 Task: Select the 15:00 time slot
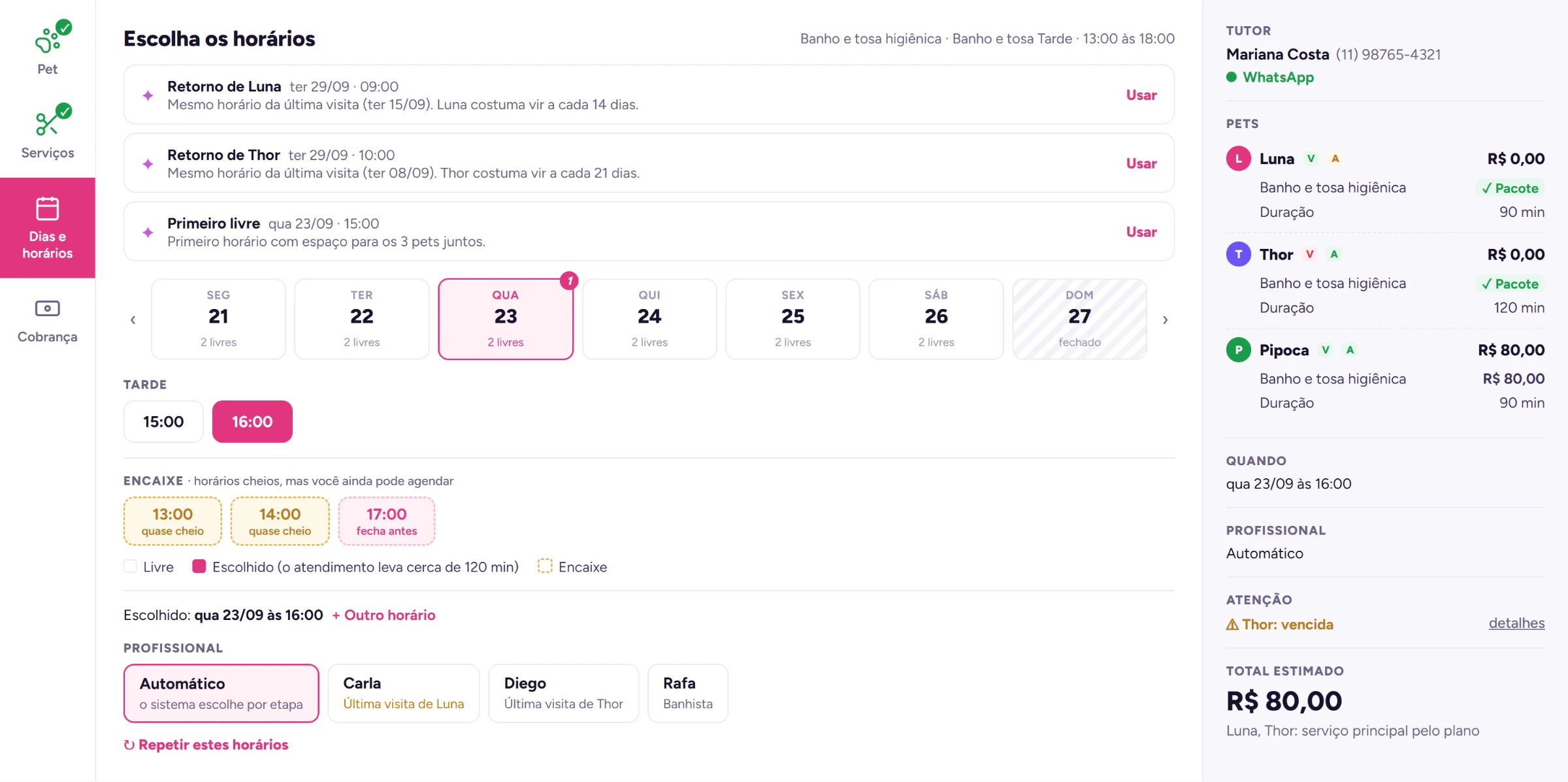[163, 421]
